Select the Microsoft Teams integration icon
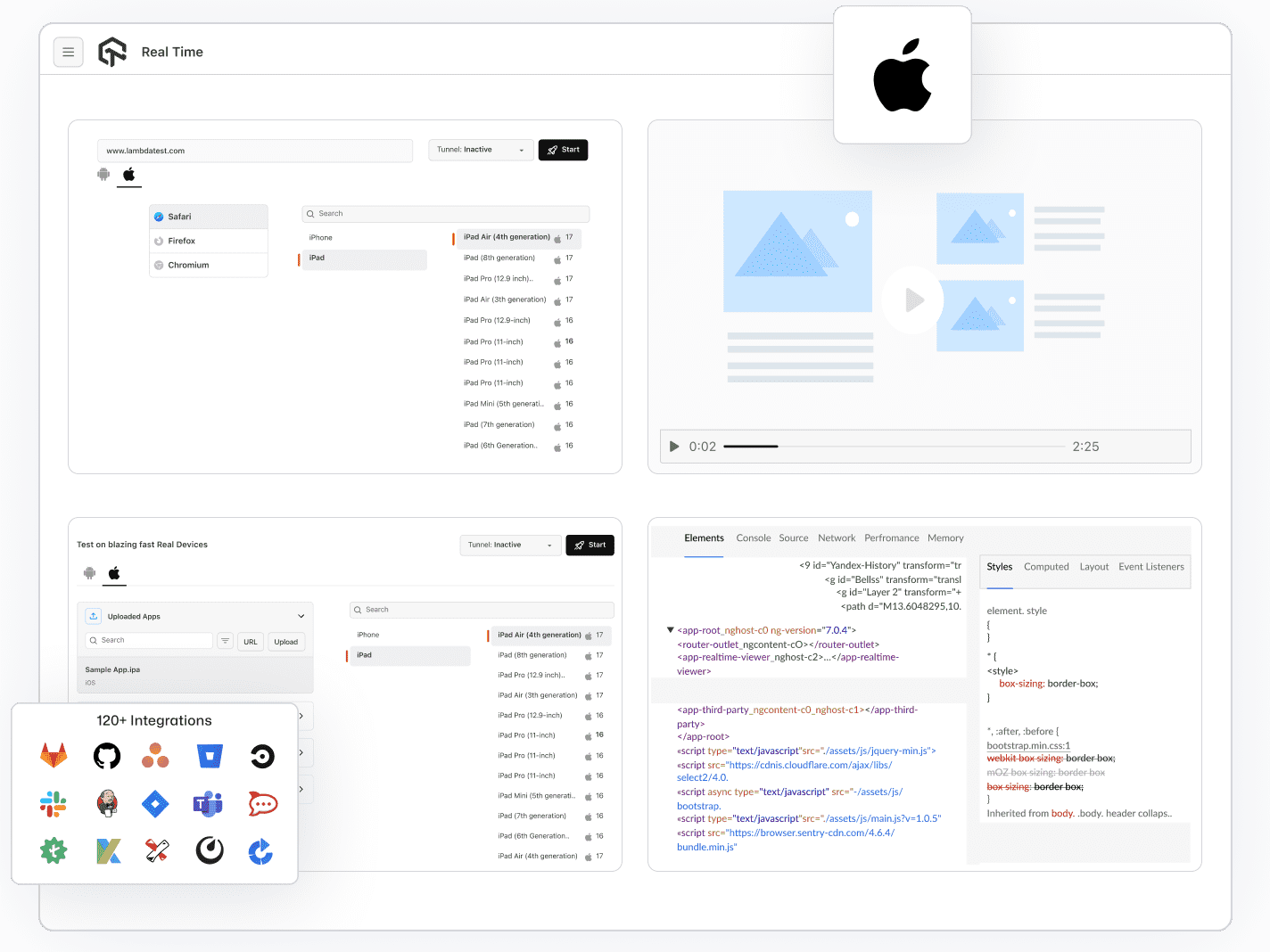Image resolution: width=1270 pixels, height=952 pixels. tap(208, 803)
